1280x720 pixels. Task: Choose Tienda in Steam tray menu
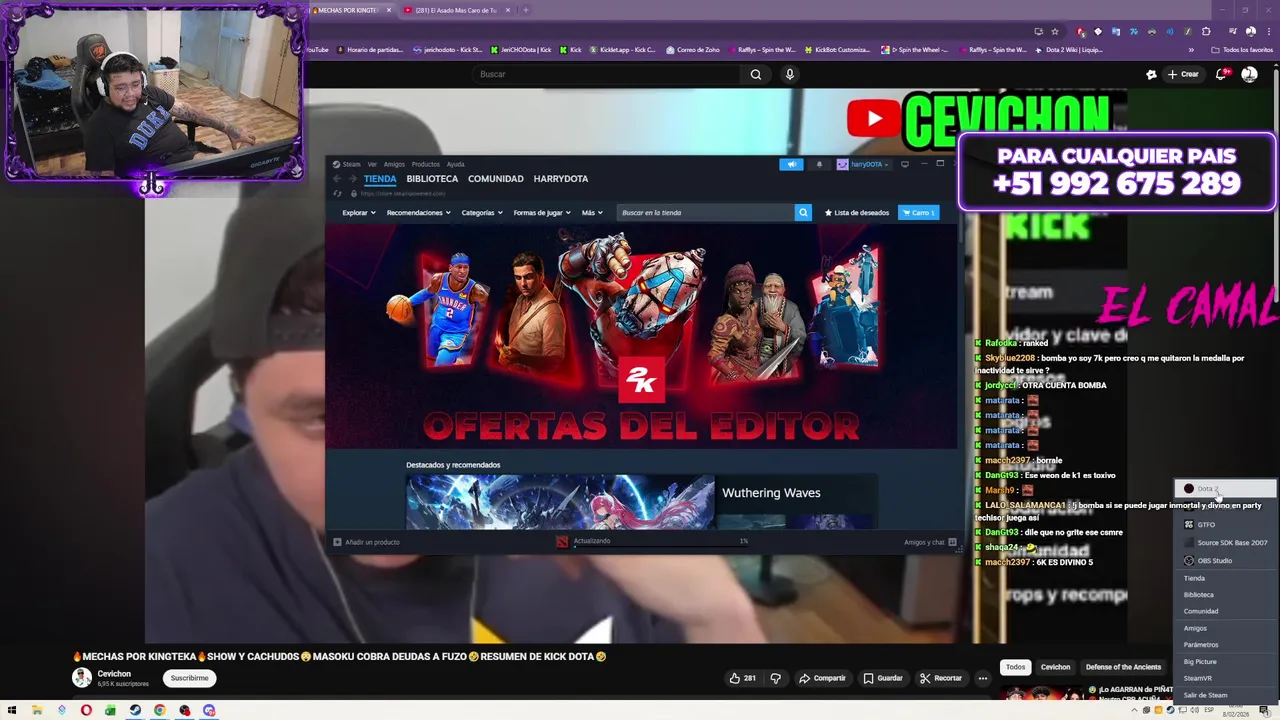(x=1225, y=579)
